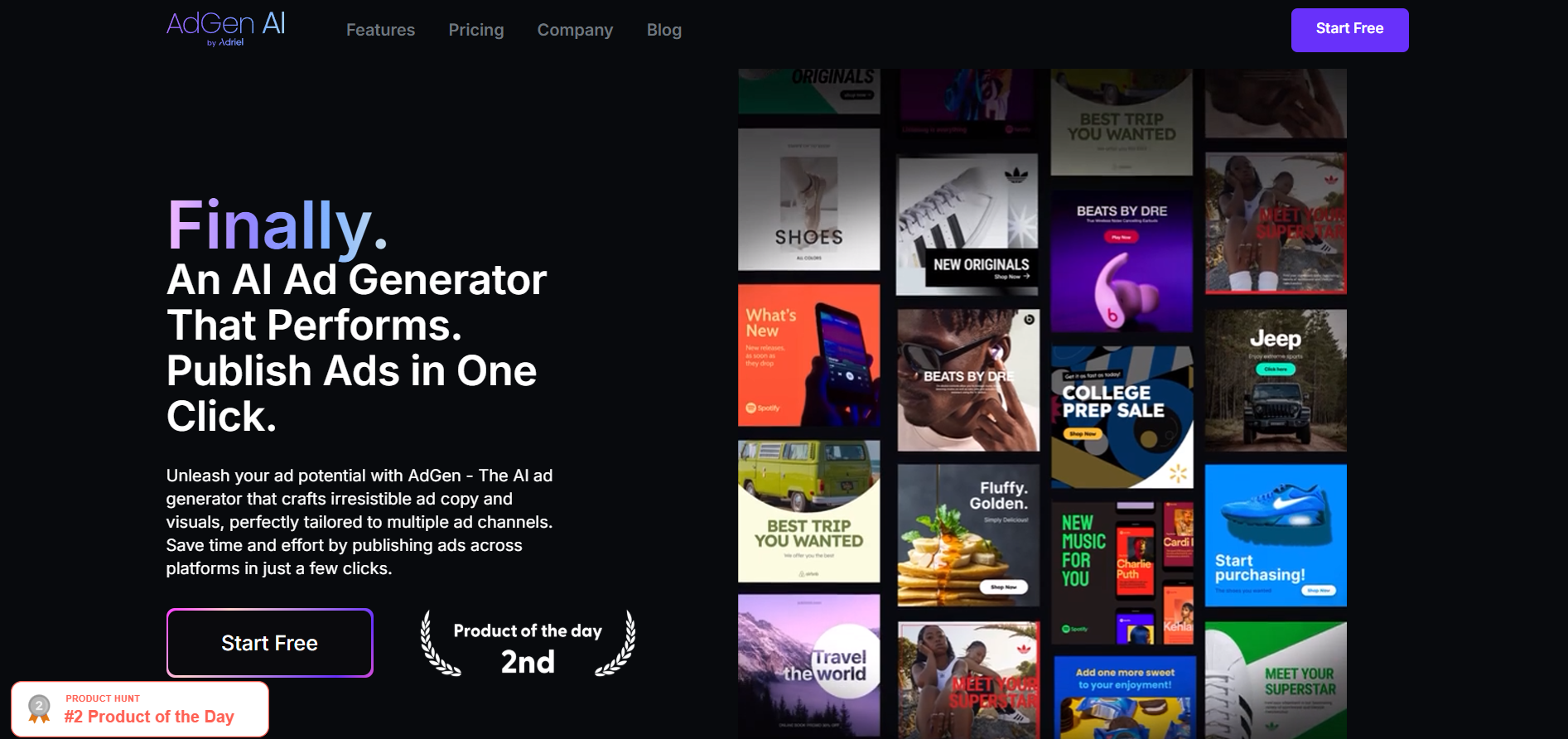Select the BEATS BY DRE sunglasses man ad

point(967,380)
